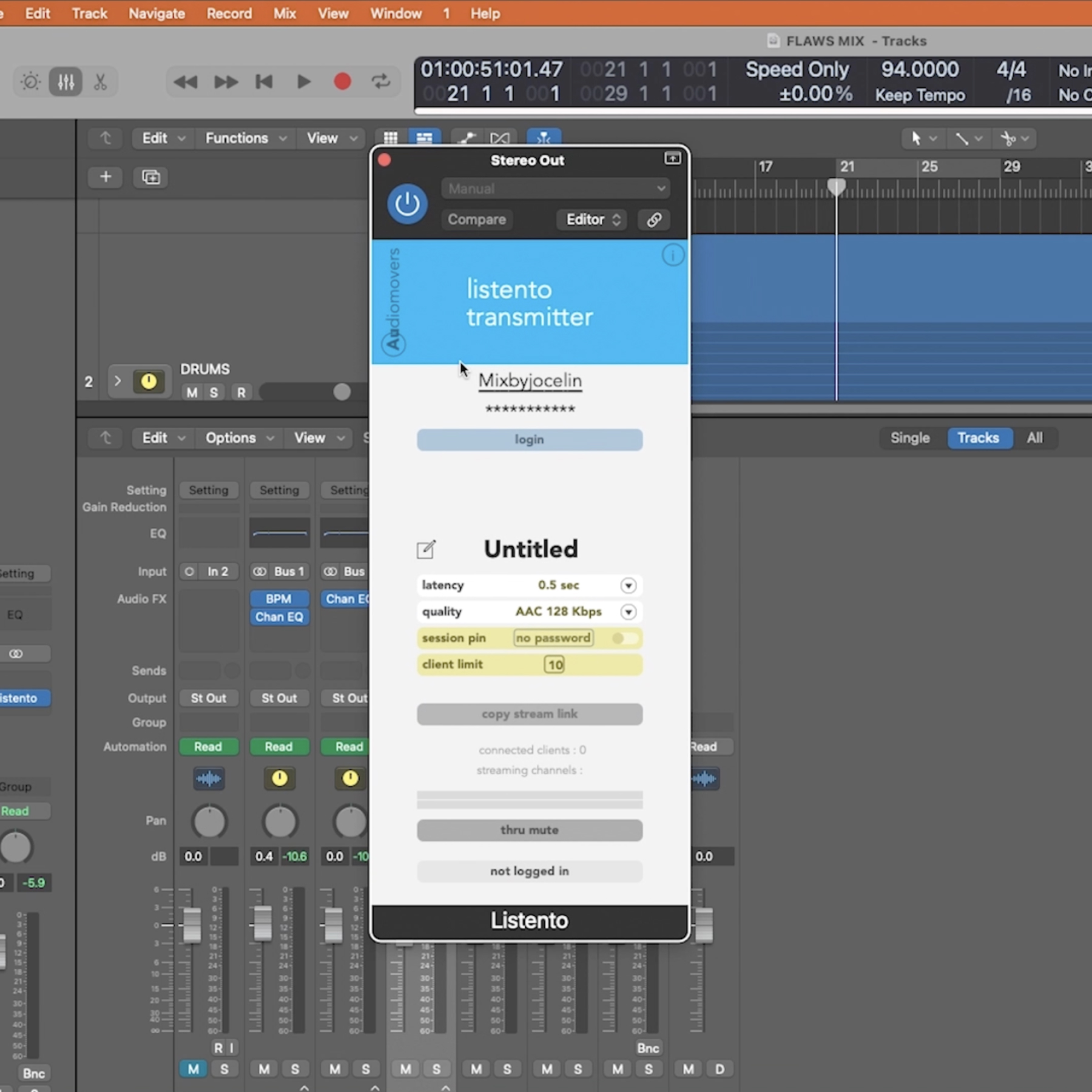The height and width of the screenshot is (1092, 1092).
Task: Click the catch playhead icon
Action: (x=544, y=138)
